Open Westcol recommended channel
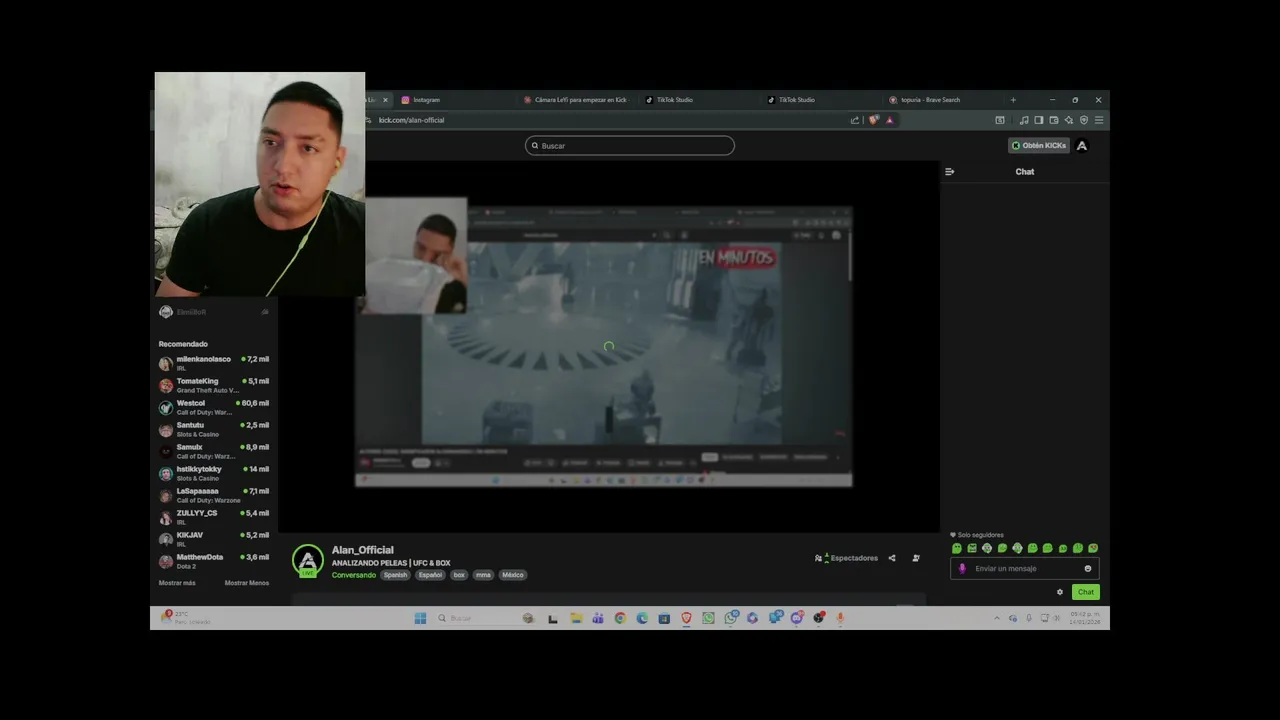This screenshot has height=720, width=1280. pyautogui.click(x=214, y=407)
